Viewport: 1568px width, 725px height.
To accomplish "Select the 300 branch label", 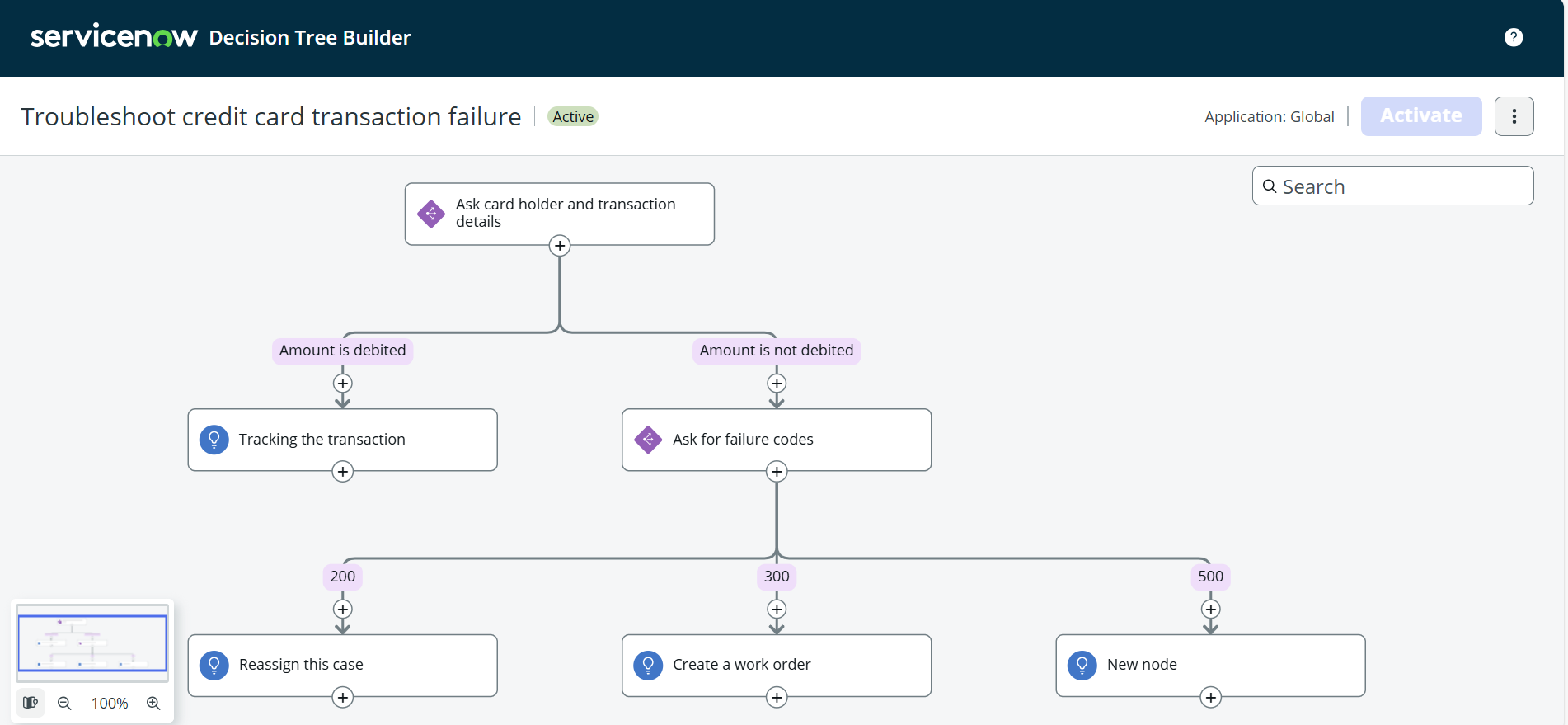I will tap(777, 577).
